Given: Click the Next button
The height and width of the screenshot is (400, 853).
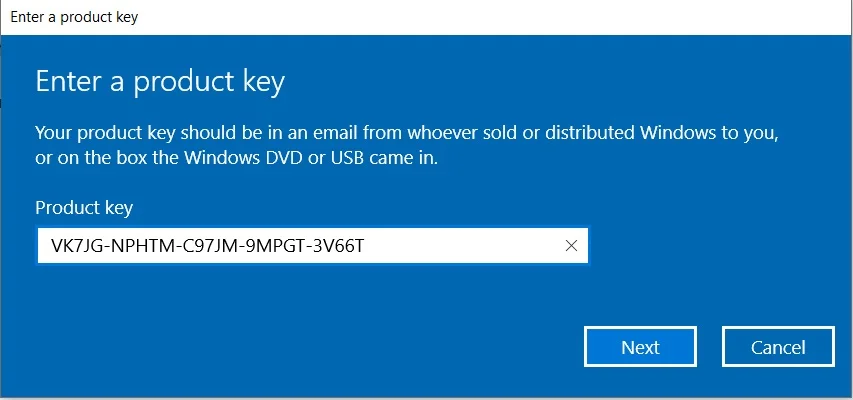Looking at the screenshot, I should (x=640, y=347).
